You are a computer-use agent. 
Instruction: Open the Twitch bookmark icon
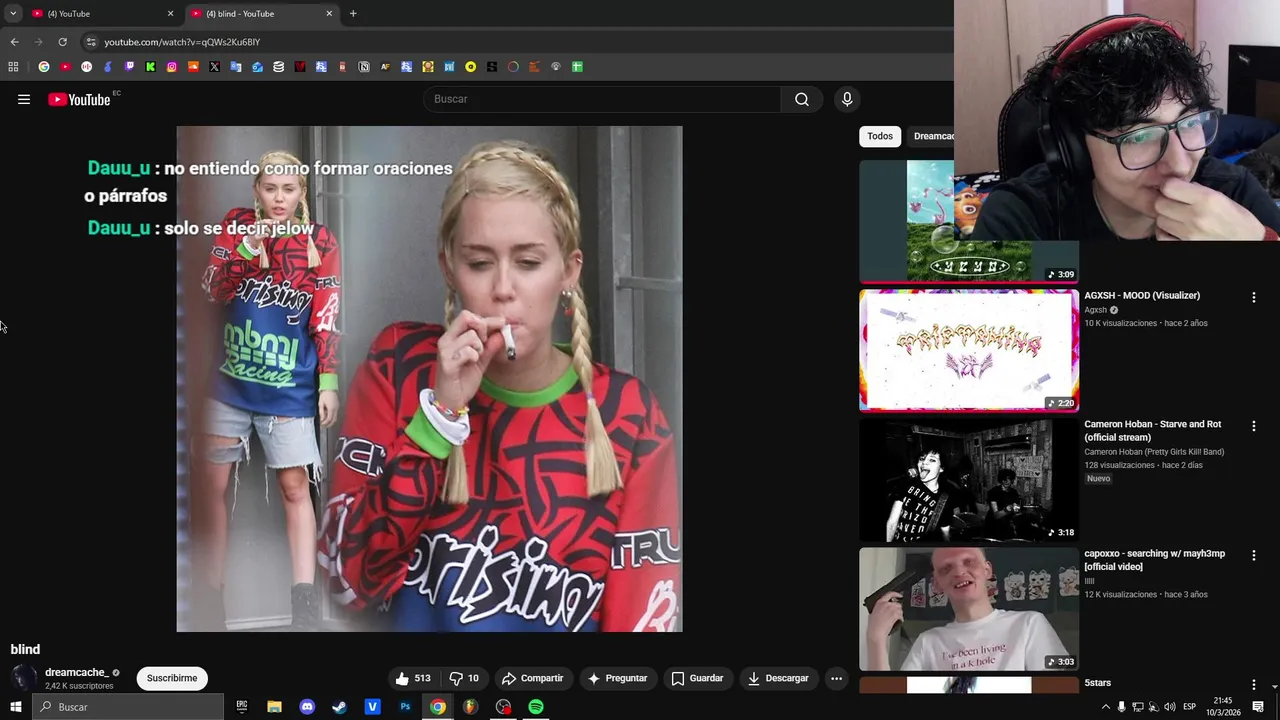tap(129, 67)
